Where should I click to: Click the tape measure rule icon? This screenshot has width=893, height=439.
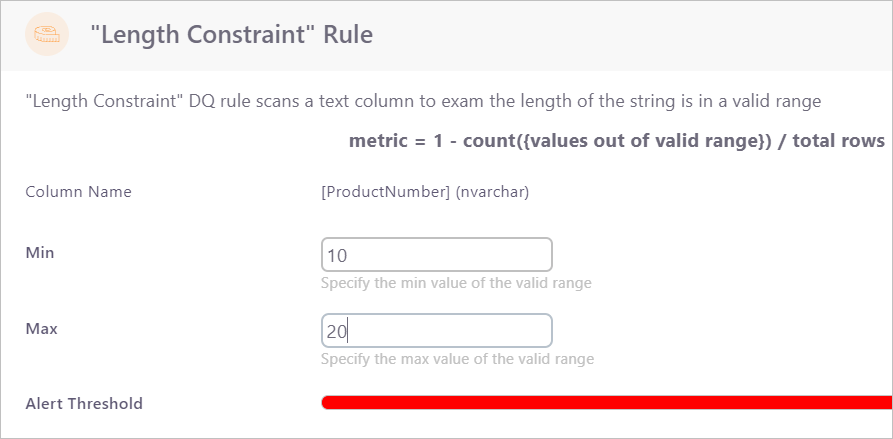click(x=46, y=35)
